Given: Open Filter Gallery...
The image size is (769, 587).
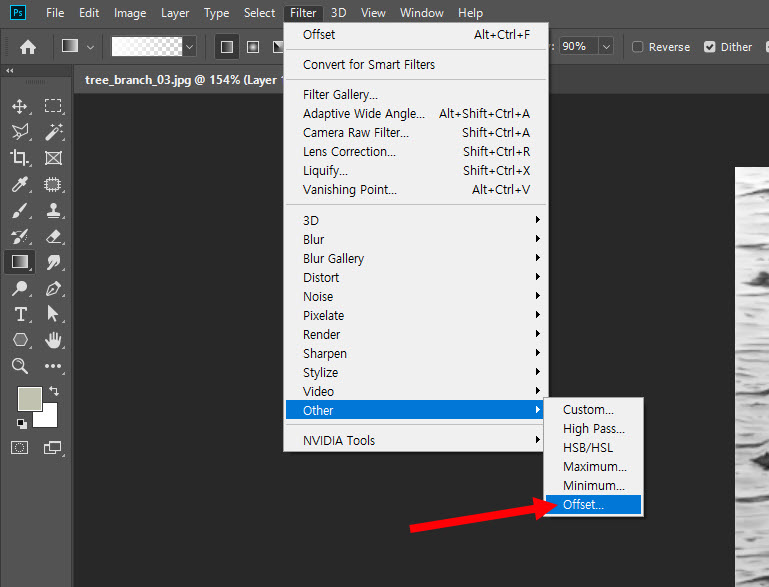Looking at the screenshot, I should point(416,94).
